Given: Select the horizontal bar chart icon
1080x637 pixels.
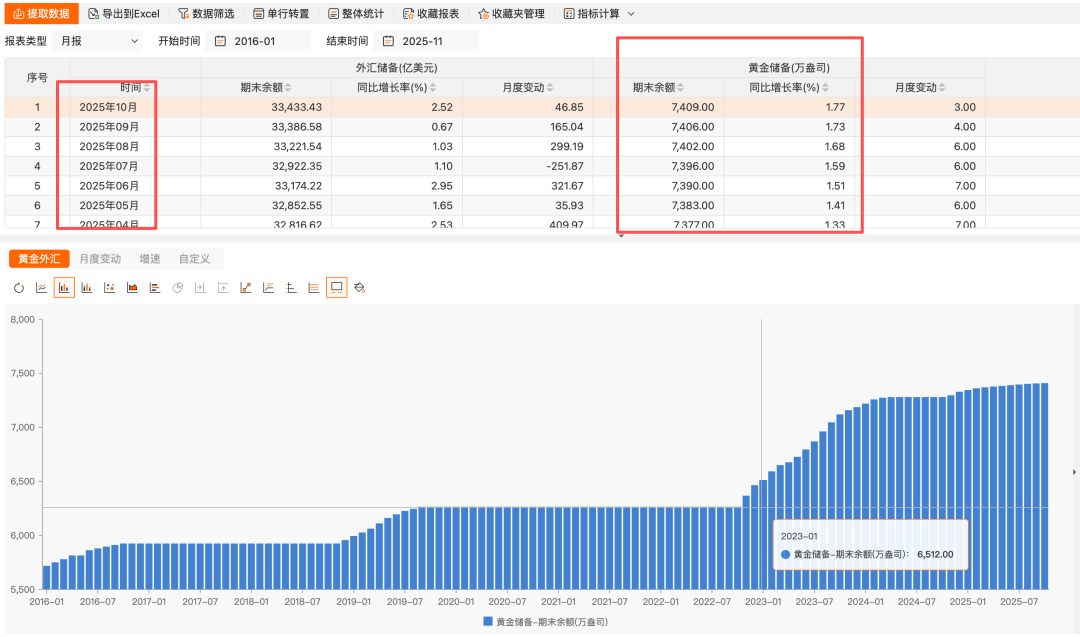Looking at the screenshot, I should [x=155, y=288].
